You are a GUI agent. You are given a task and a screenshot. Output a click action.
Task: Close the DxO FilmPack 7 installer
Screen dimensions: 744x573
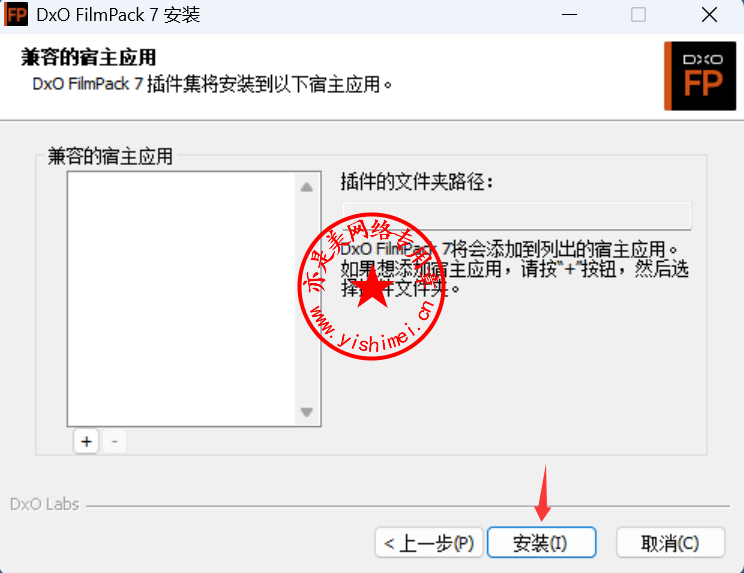709,15
